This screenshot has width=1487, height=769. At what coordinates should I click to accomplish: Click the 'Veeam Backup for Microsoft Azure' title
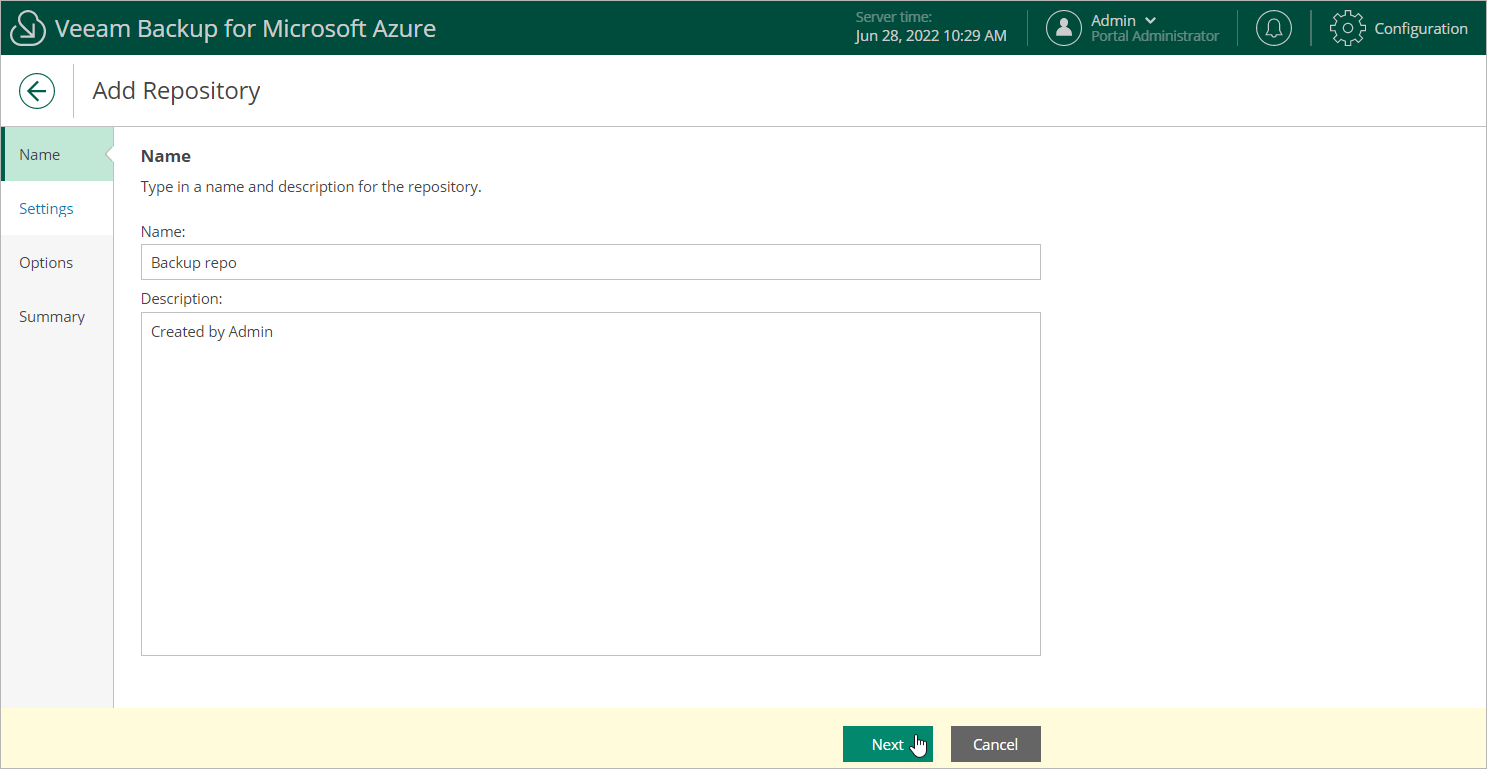tap(246, 28)
